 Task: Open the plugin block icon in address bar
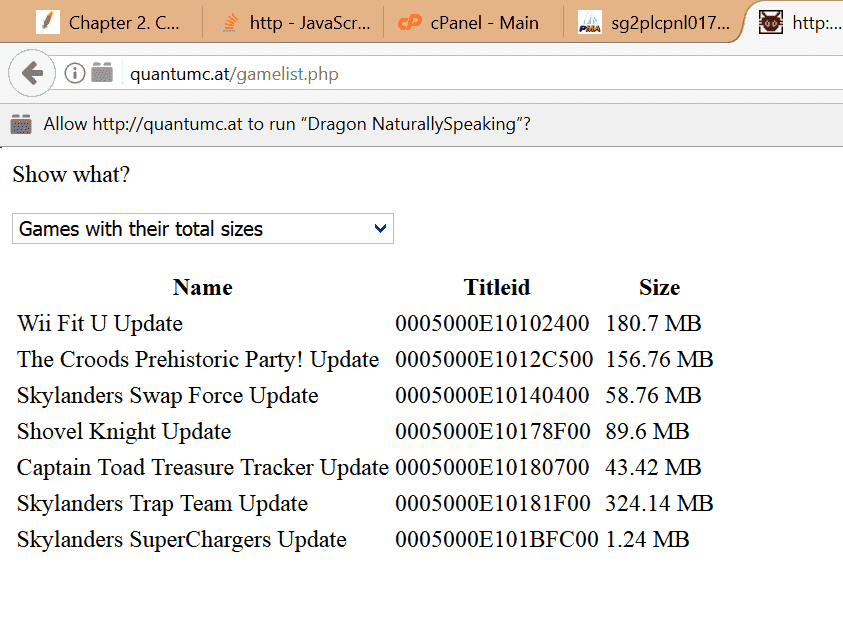click(102, 73)
